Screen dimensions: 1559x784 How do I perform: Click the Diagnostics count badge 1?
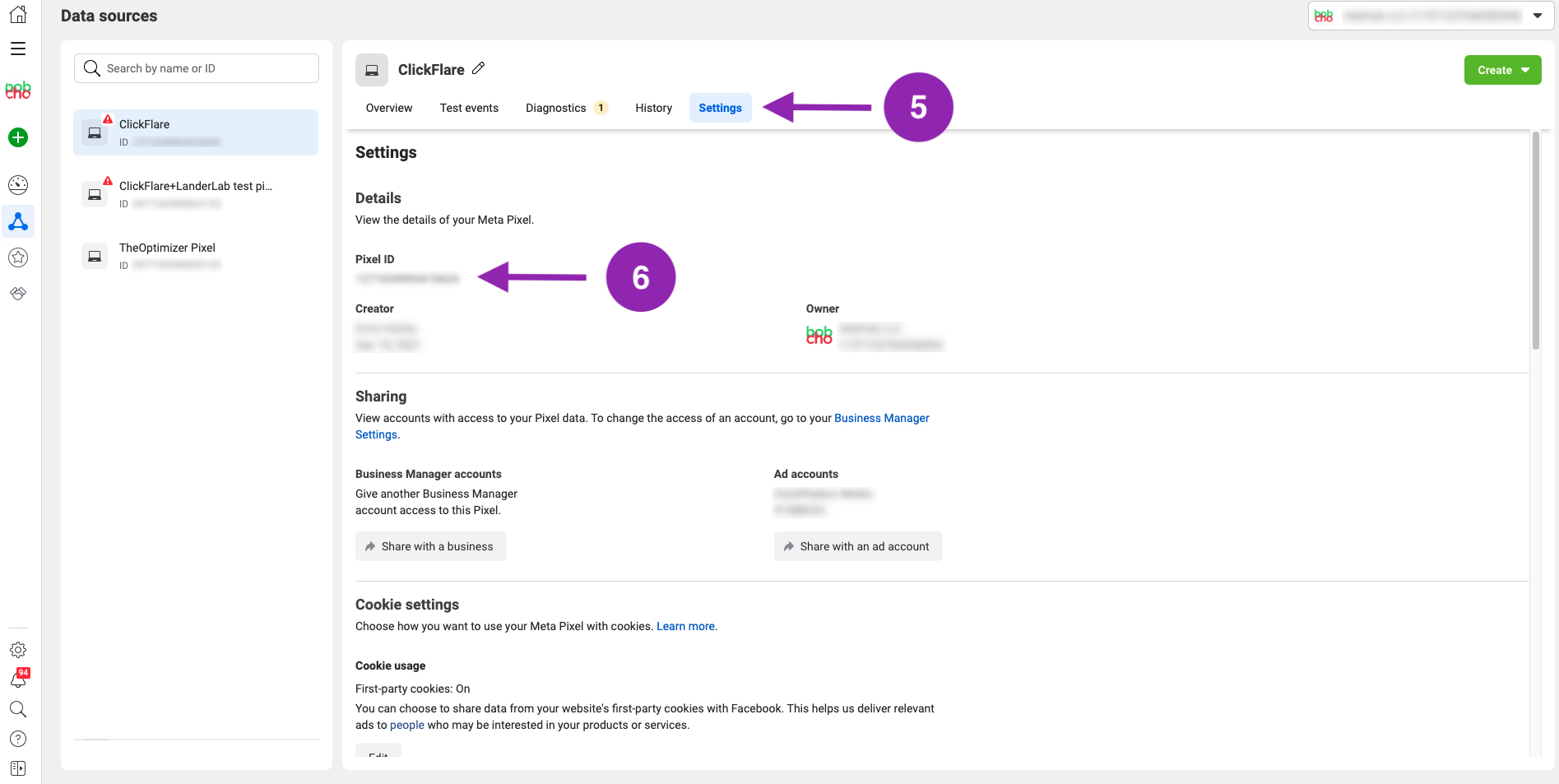601,108
